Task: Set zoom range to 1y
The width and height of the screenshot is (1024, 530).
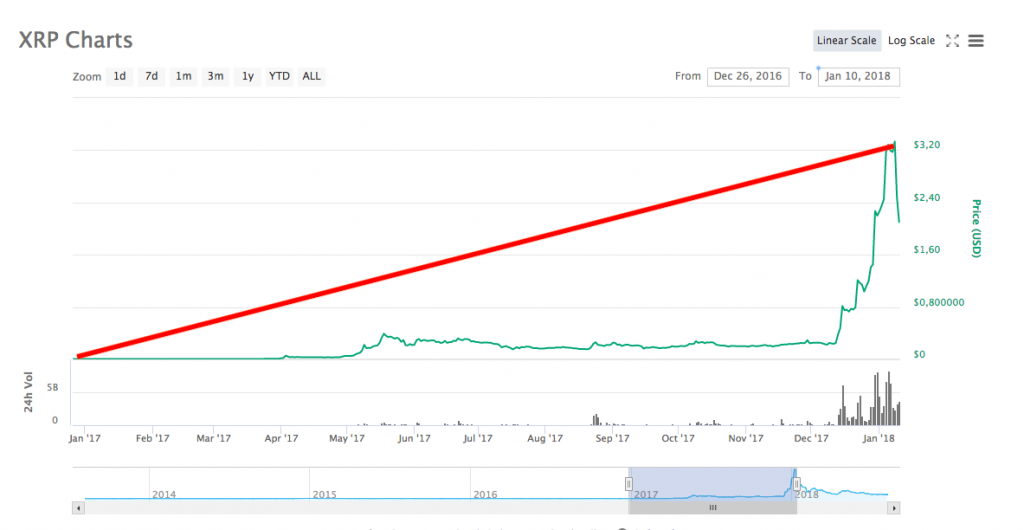Action: 248,76
